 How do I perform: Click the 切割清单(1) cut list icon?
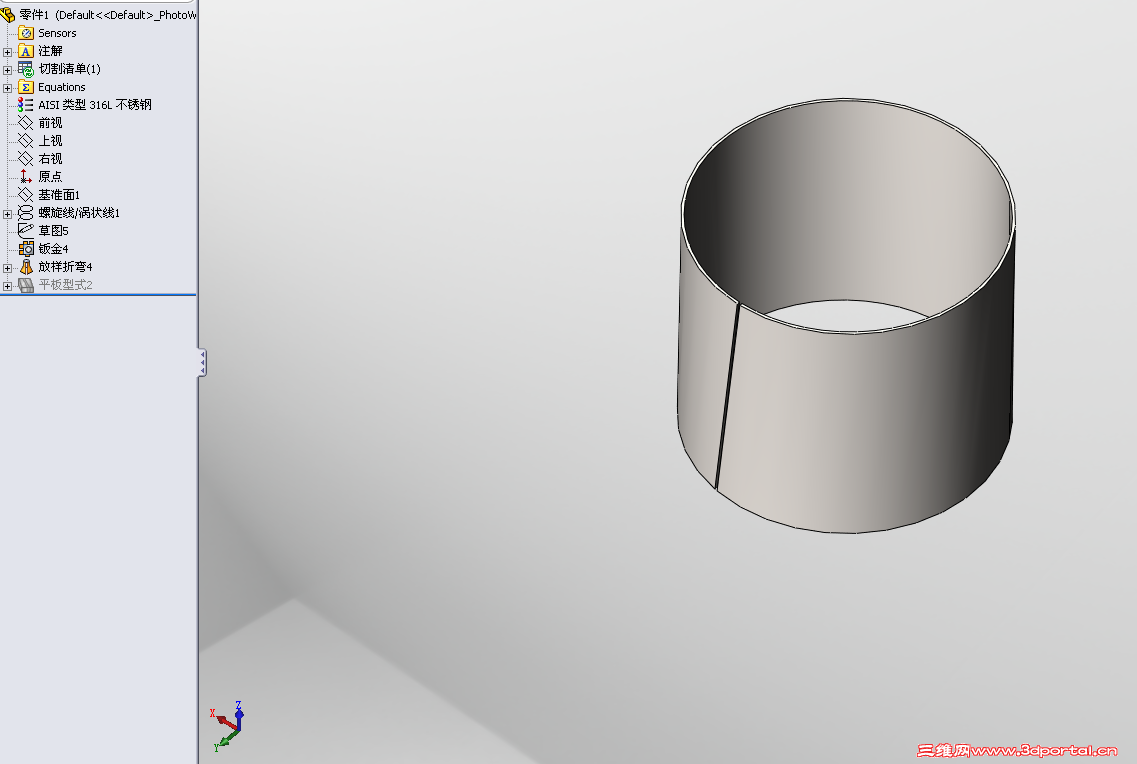point(25,69)
